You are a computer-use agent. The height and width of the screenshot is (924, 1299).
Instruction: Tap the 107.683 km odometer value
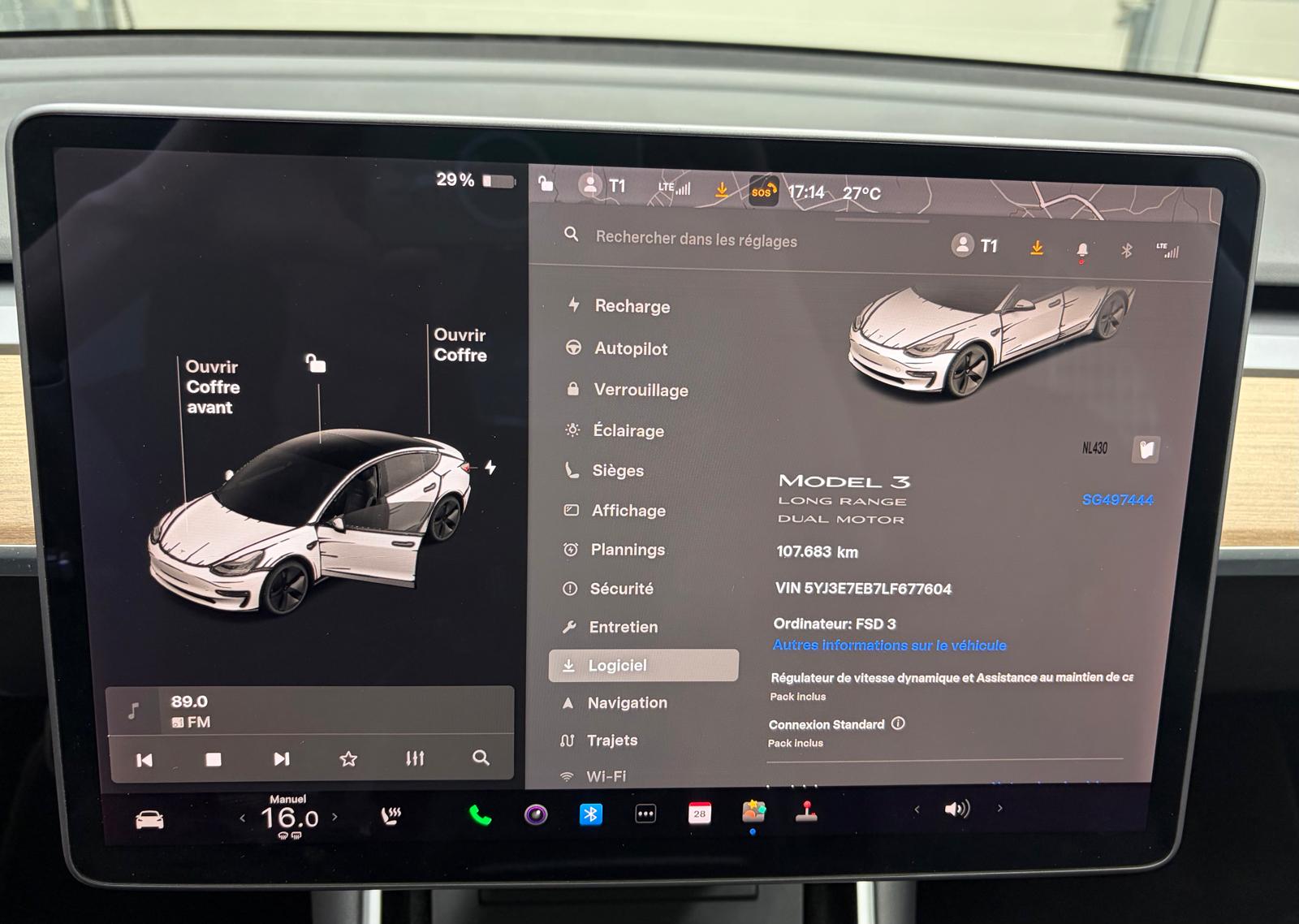coord(817,552)
